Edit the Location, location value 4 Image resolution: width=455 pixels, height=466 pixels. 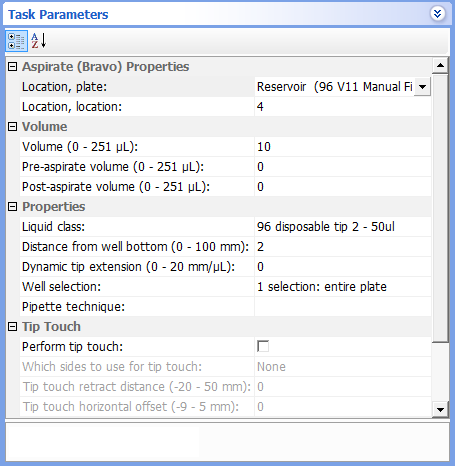[343, 107]
